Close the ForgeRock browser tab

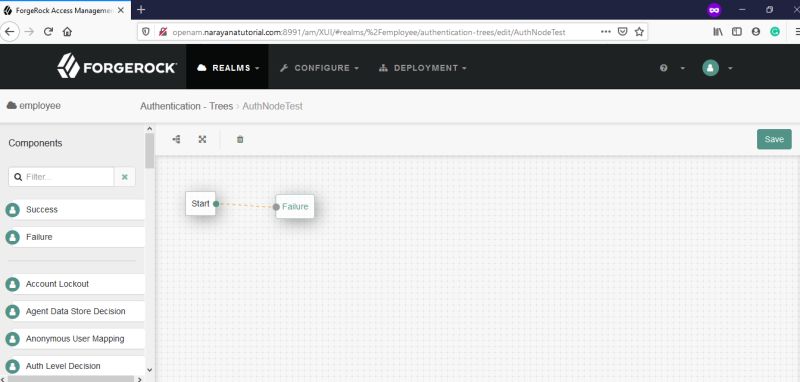pyautogui.click(x=121, y=10)
